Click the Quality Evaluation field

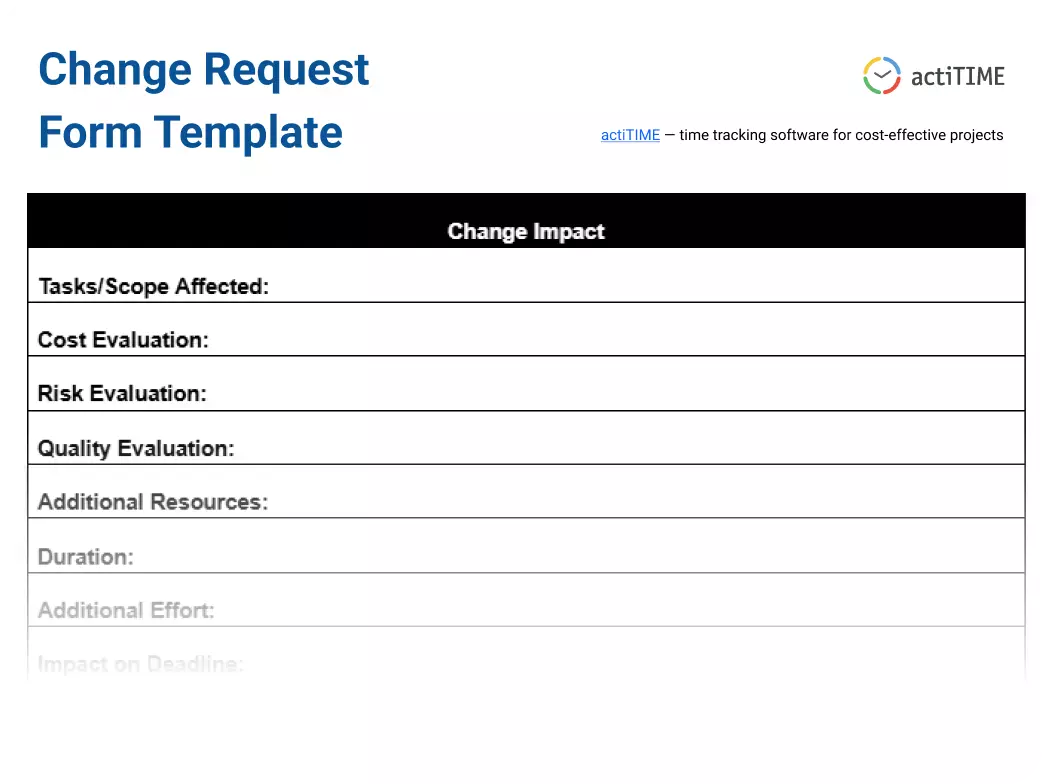click(x=136, y=448)
